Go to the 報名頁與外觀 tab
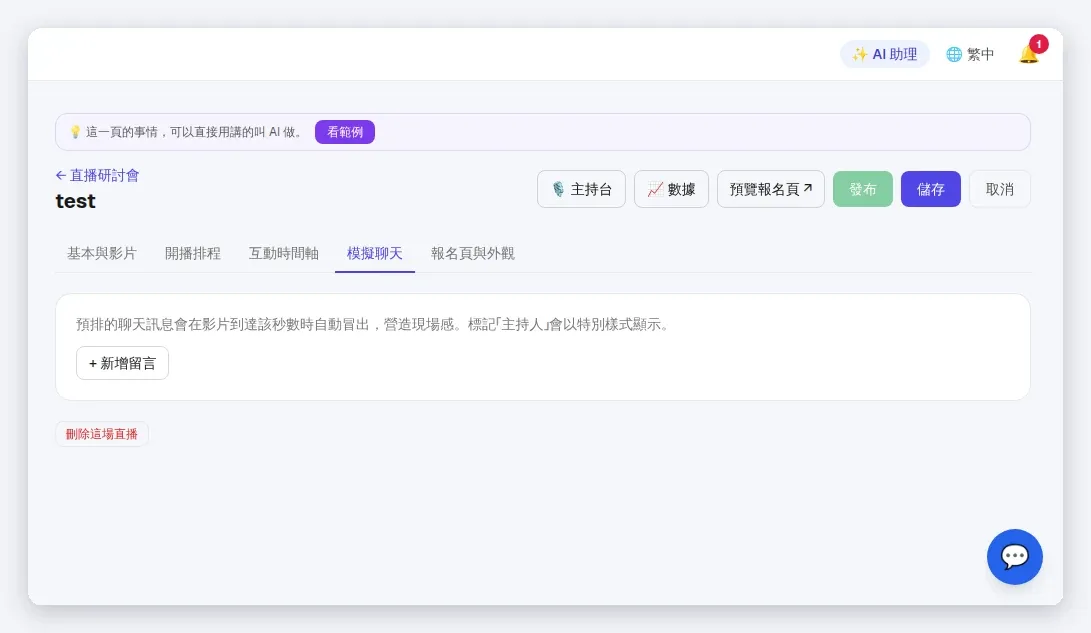 [x=472, y=254]
